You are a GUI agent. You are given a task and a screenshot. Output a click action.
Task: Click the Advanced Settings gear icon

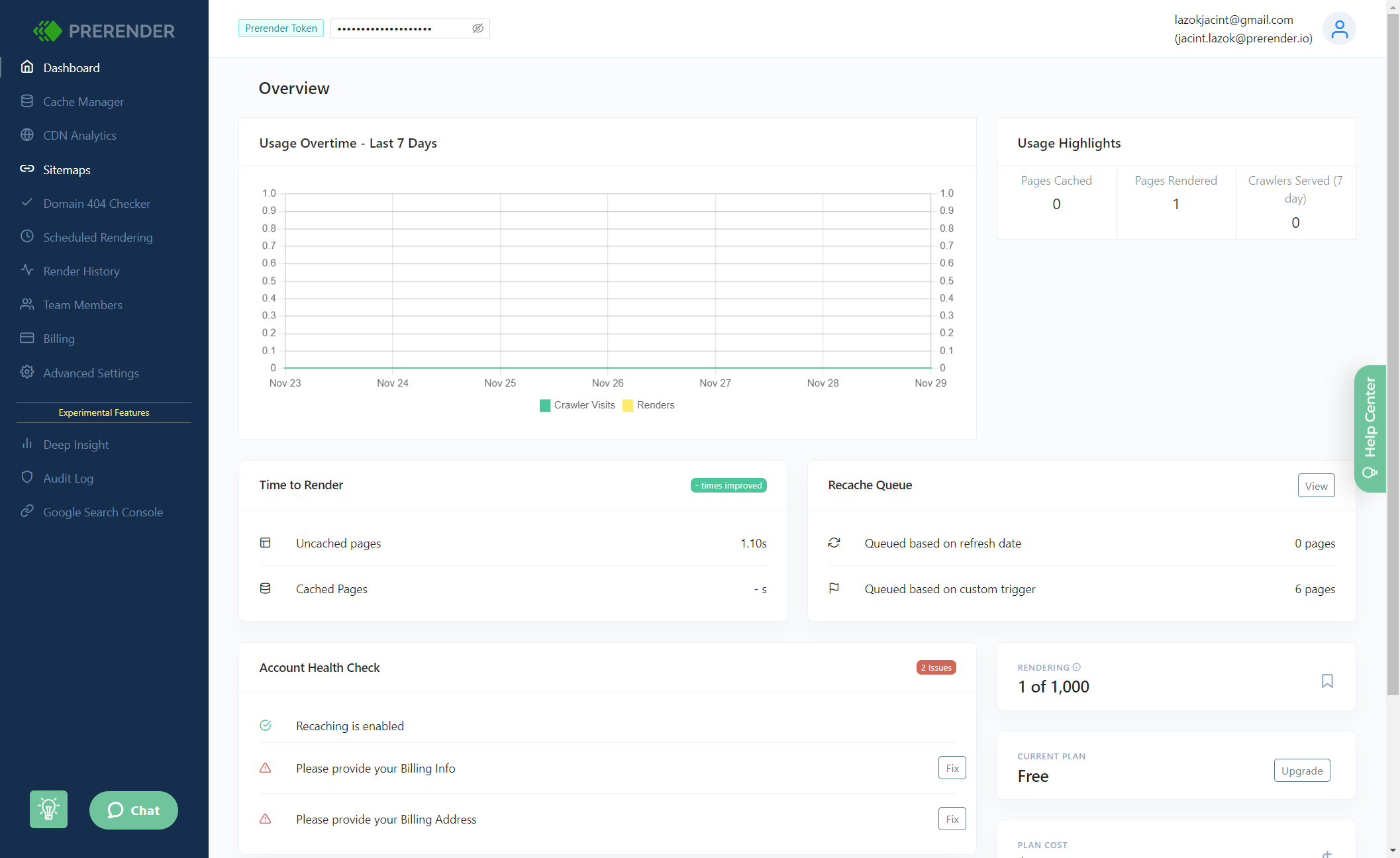click(27, 372)
